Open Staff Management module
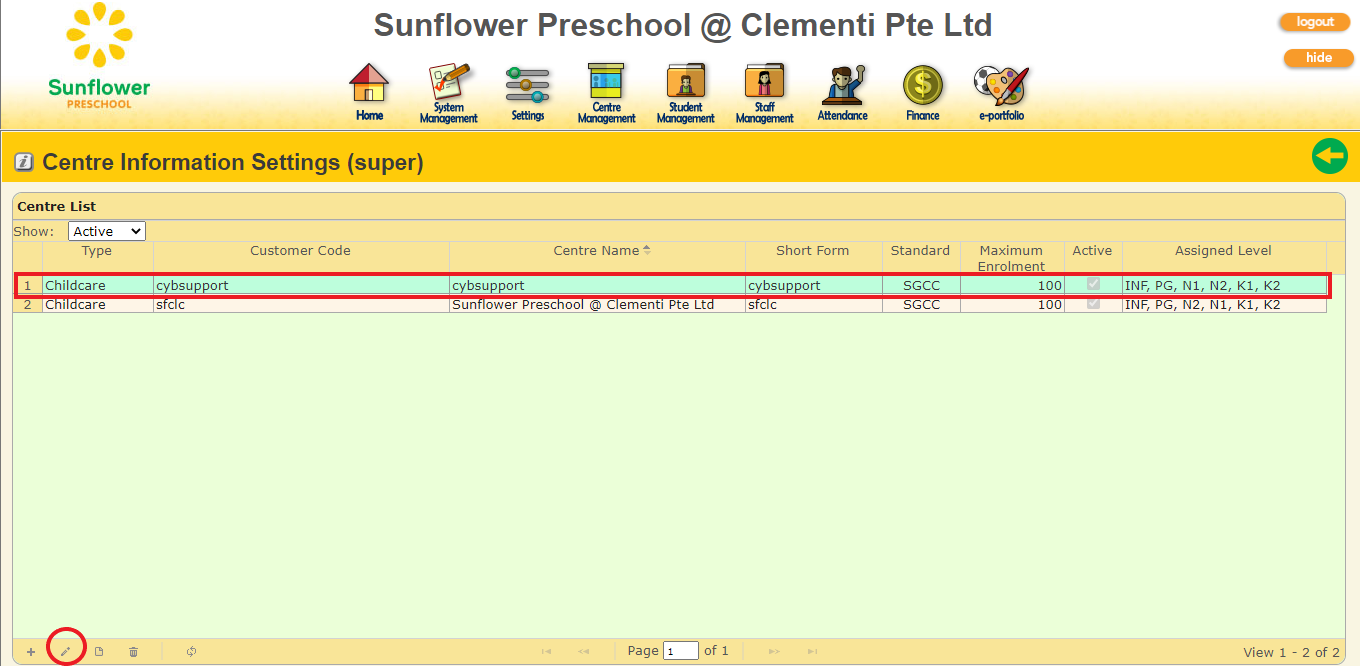 (764, 93)
